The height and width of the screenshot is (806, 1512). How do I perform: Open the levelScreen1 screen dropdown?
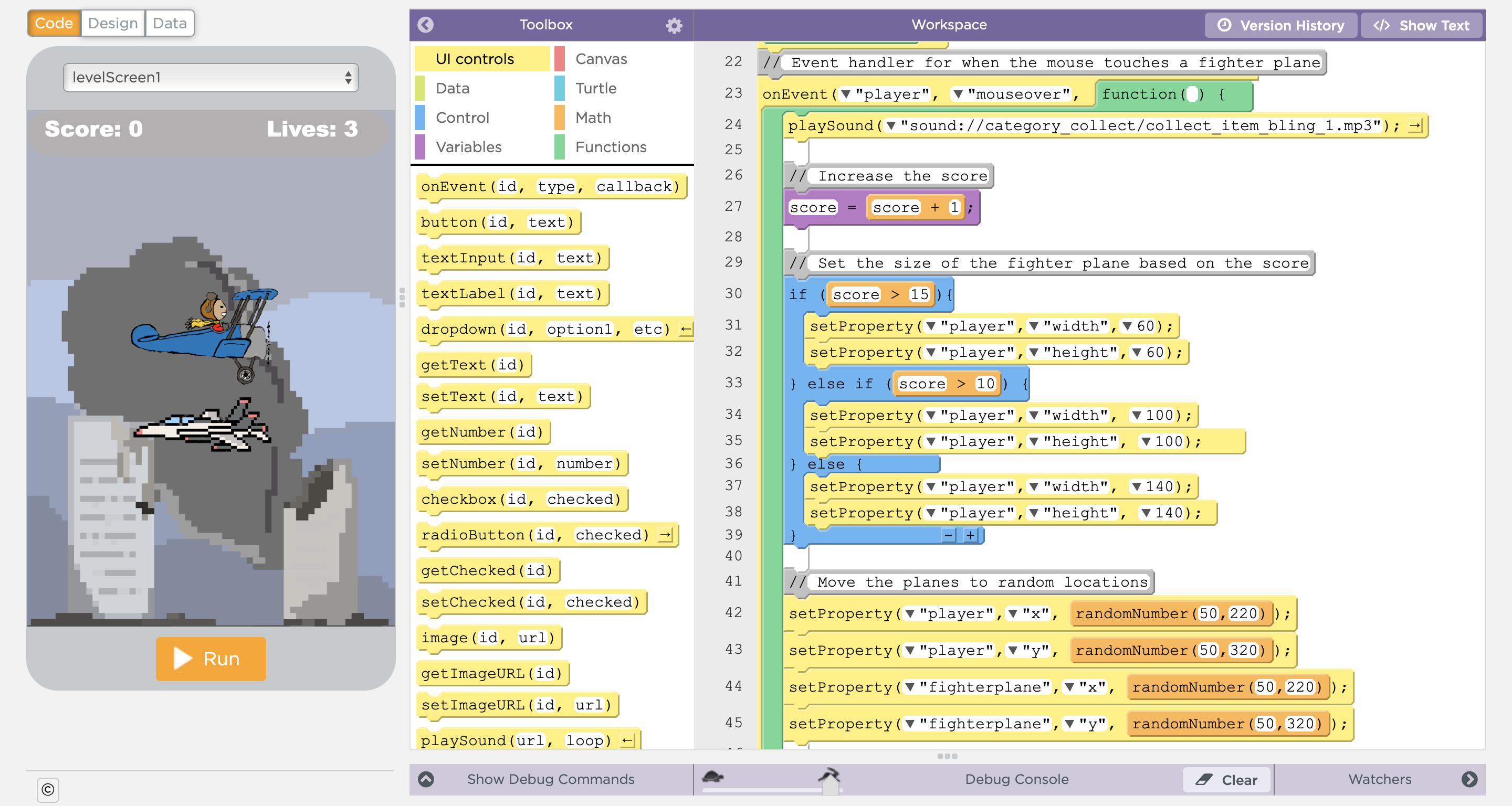tap(211, 78)
